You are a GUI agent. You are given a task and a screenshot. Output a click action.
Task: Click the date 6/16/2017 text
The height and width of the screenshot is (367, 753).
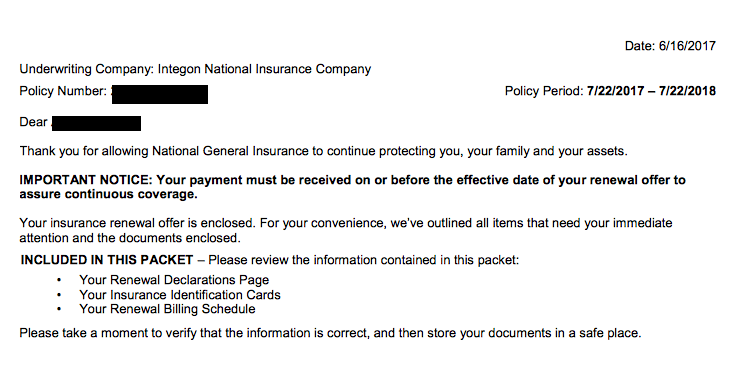coord(687,46)
